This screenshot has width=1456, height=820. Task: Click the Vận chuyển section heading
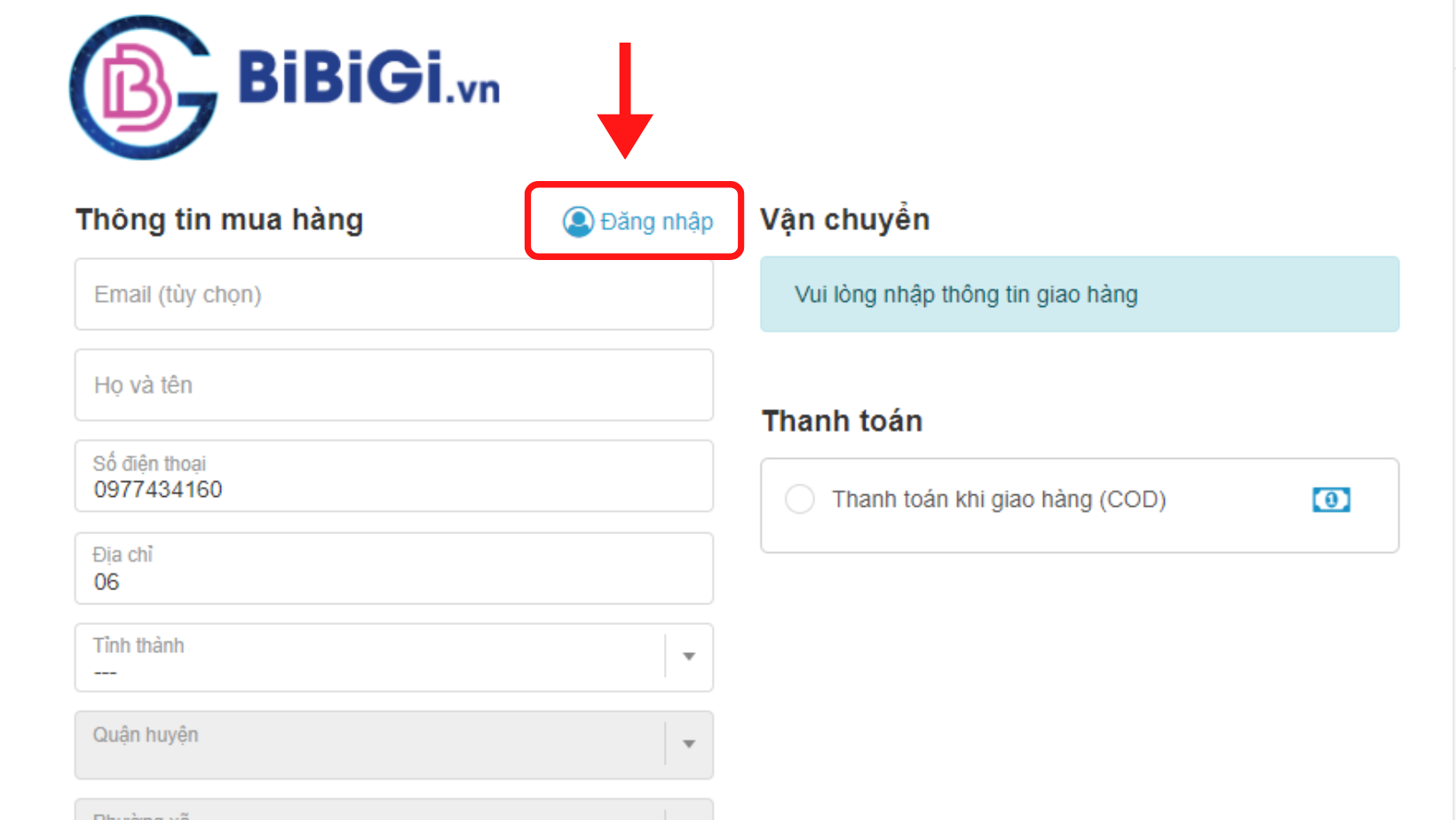[845, 219]
